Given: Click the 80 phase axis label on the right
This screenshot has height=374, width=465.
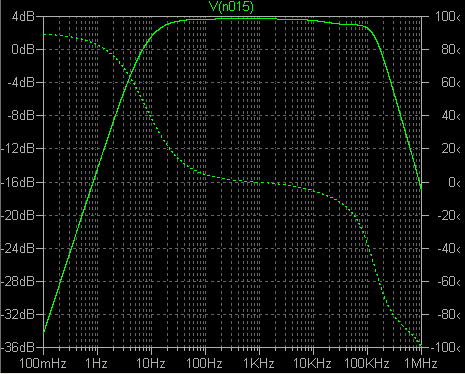Looking at the screenshot, I should [x=451, y=49].
